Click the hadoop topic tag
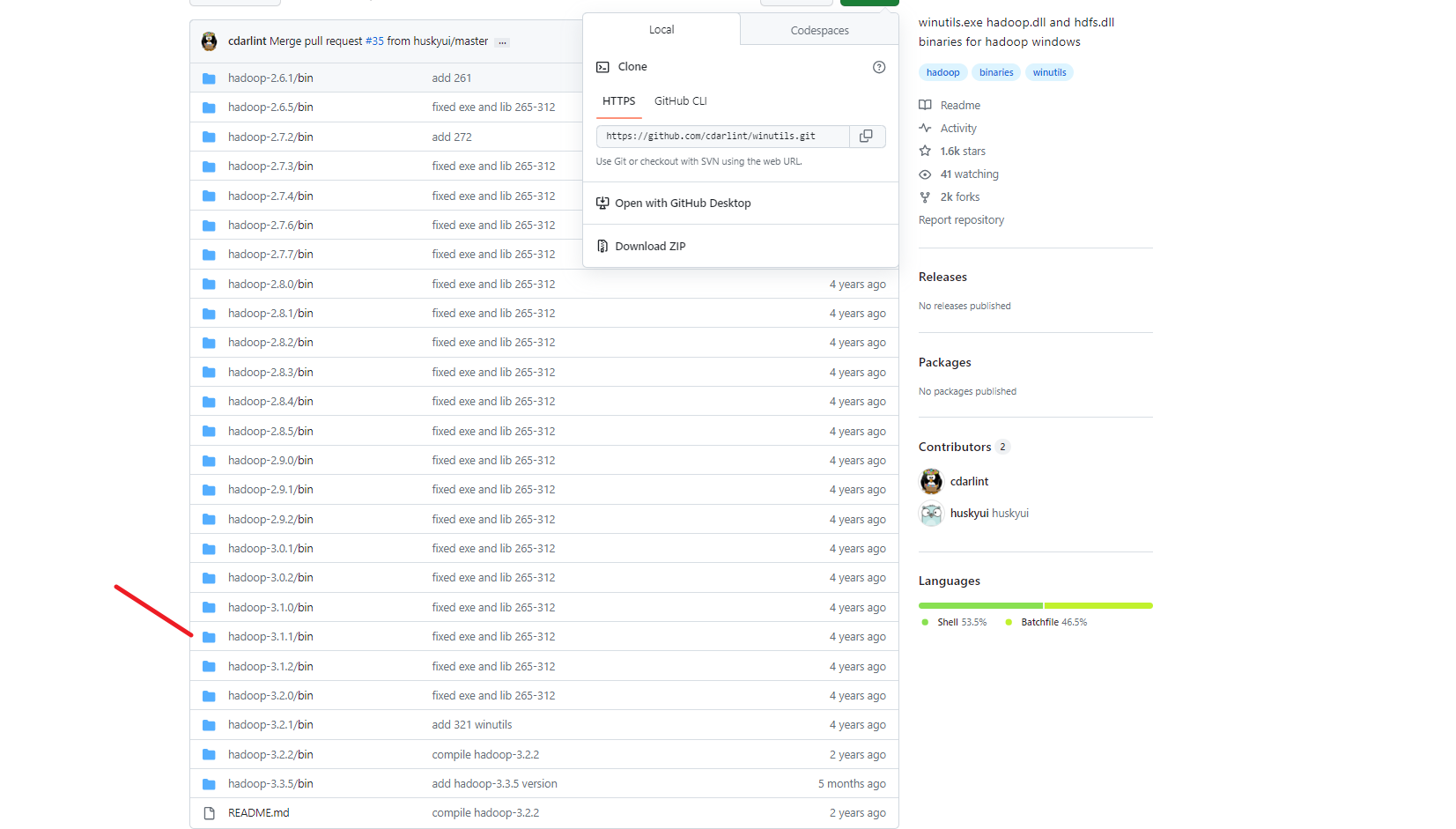The width and height of the screenshot is (1456, 829). [942, 72]
